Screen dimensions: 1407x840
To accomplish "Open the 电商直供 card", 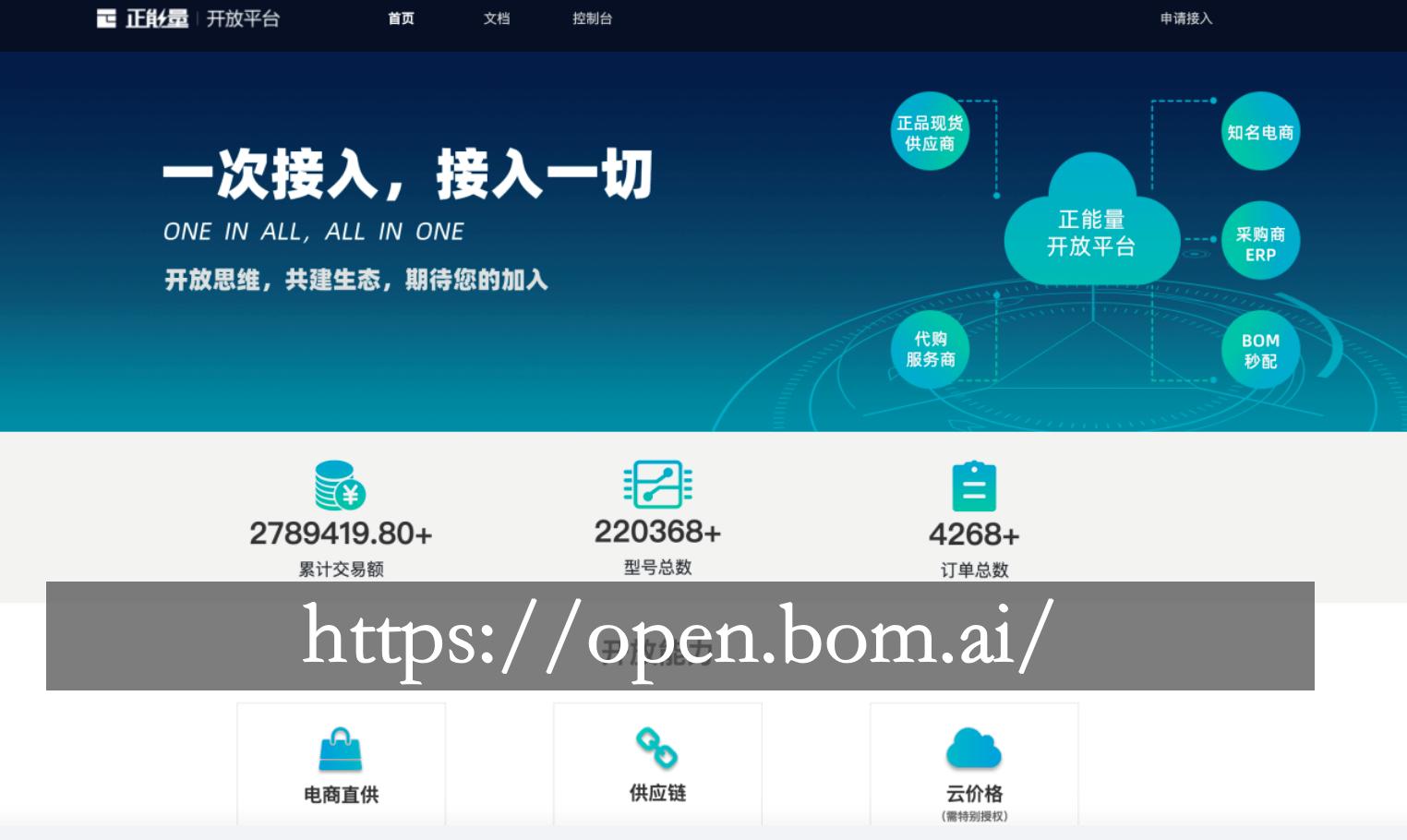I will coord(342,764).
